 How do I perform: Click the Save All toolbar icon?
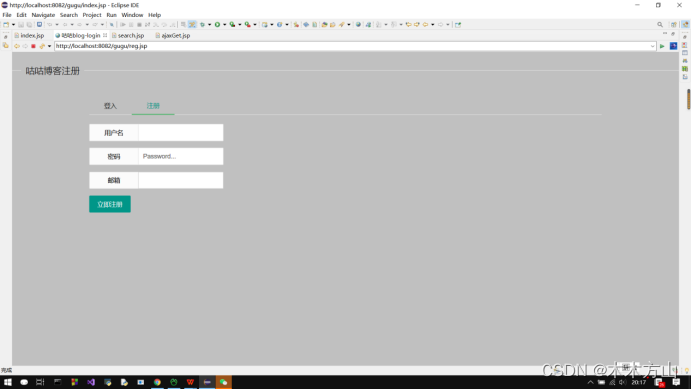29,25
